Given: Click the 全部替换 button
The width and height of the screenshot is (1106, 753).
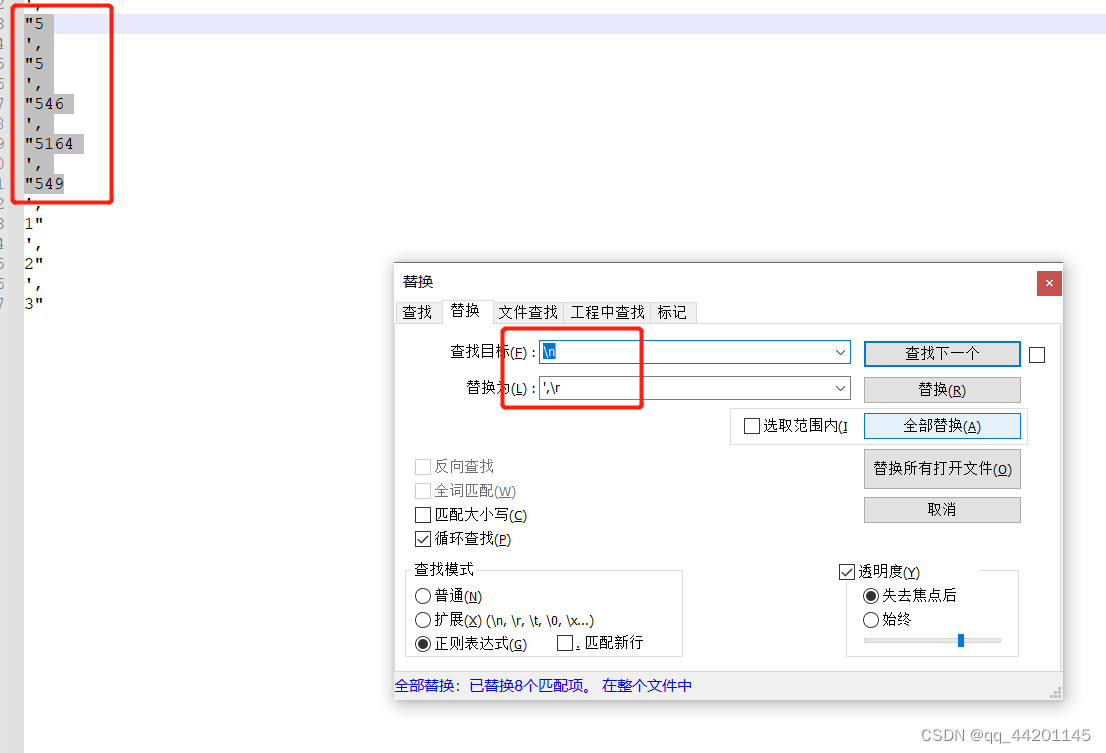Looking at the screenshot, I should pos(941,425).
